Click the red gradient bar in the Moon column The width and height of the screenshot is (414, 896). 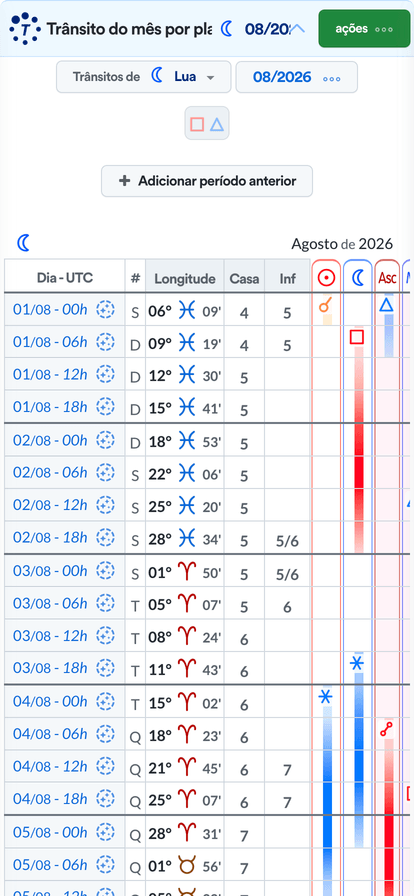[x=359, y=449]
